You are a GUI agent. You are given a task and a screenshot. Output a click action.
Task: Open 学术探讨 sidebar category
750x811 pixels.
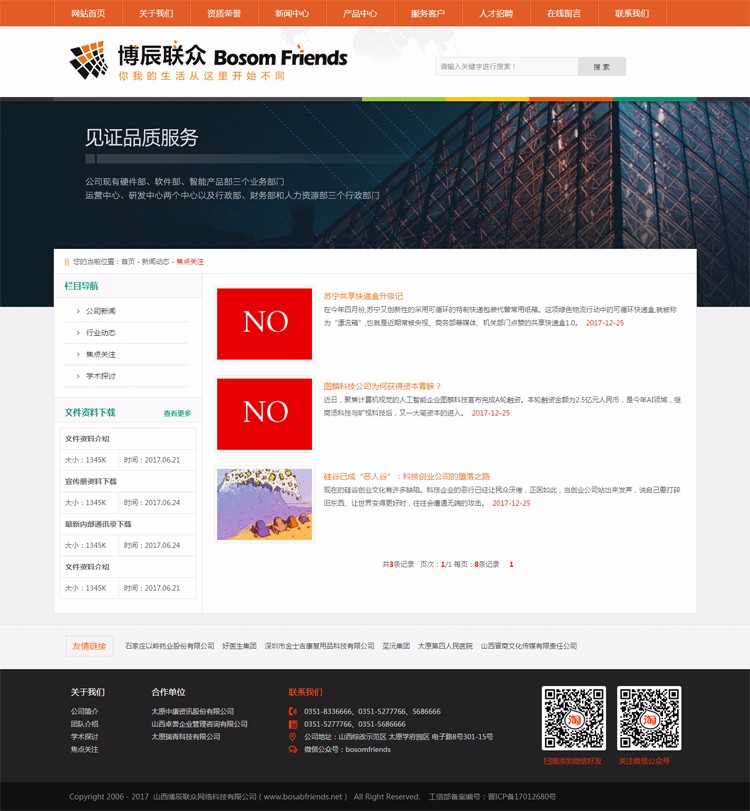click(101, 376)
